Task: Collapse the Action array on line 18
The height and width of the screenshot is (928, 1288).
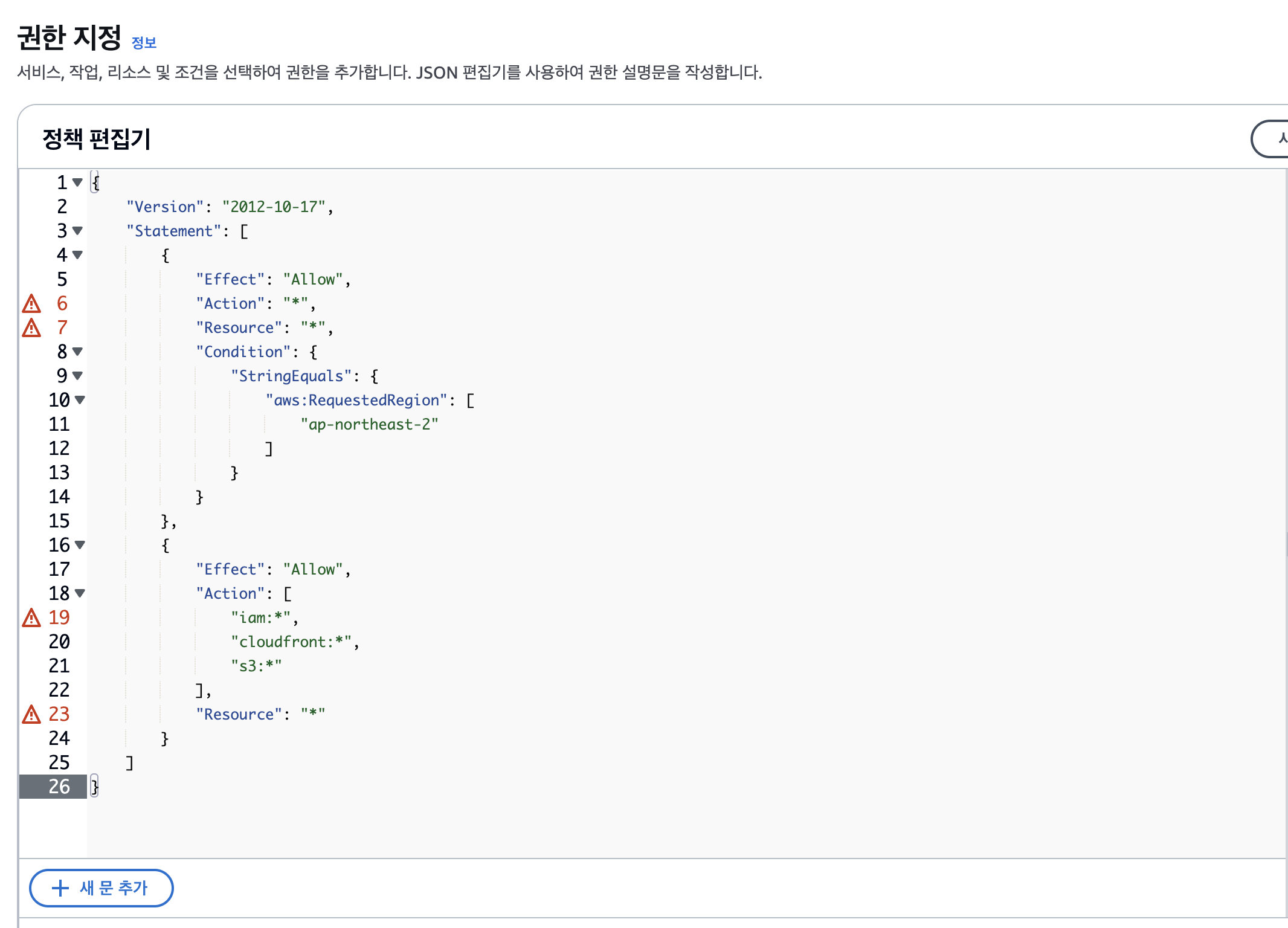Action: tap(80, 593)
